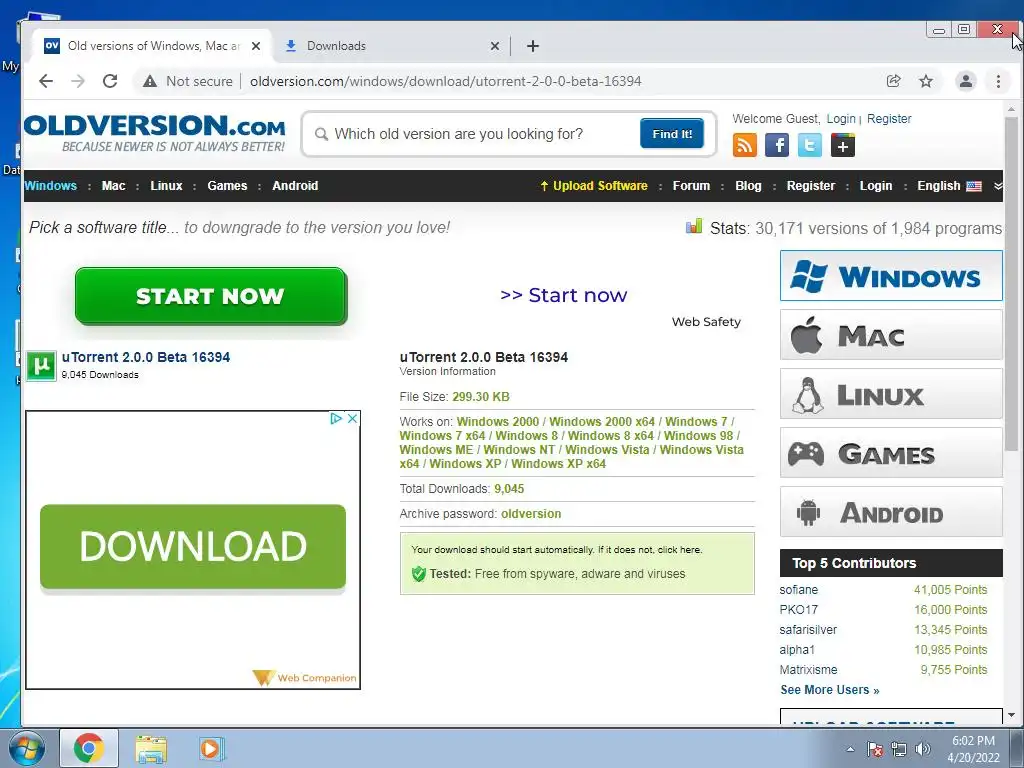The image size is (1024, 768).
Task: Show hidden tray icons arrow
Action: [850, 749]
